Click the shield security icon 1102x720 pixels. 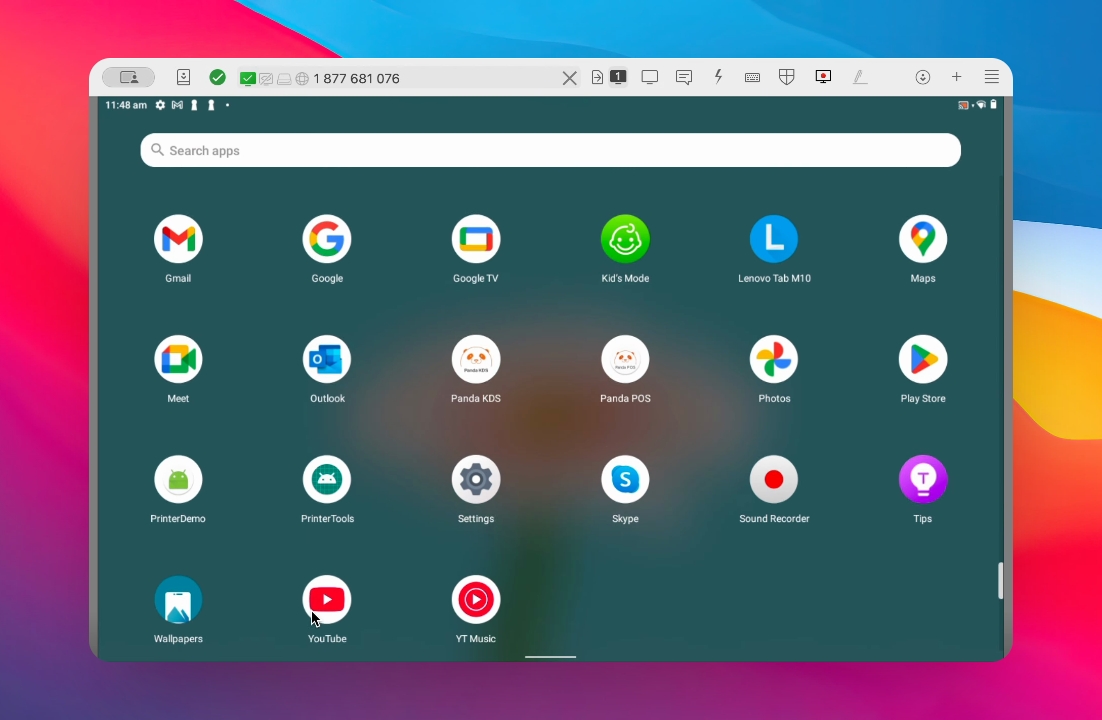[x=786, y=77]
